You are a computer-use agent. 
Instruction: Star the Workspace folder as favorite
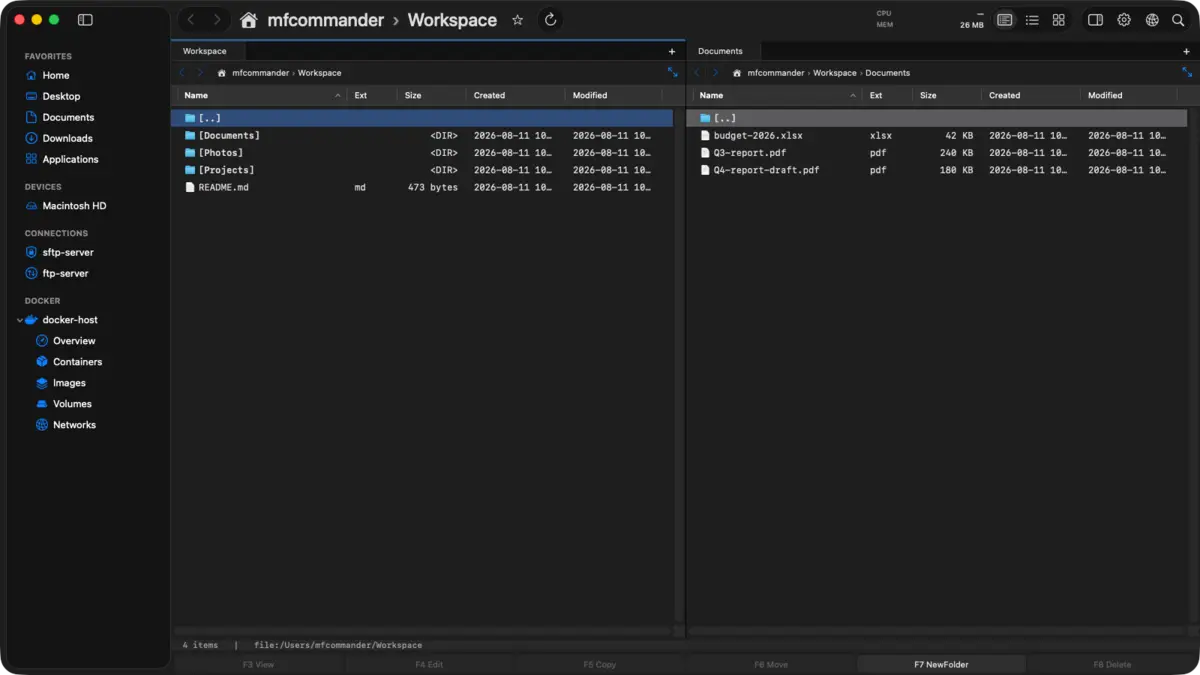[517, 20]
